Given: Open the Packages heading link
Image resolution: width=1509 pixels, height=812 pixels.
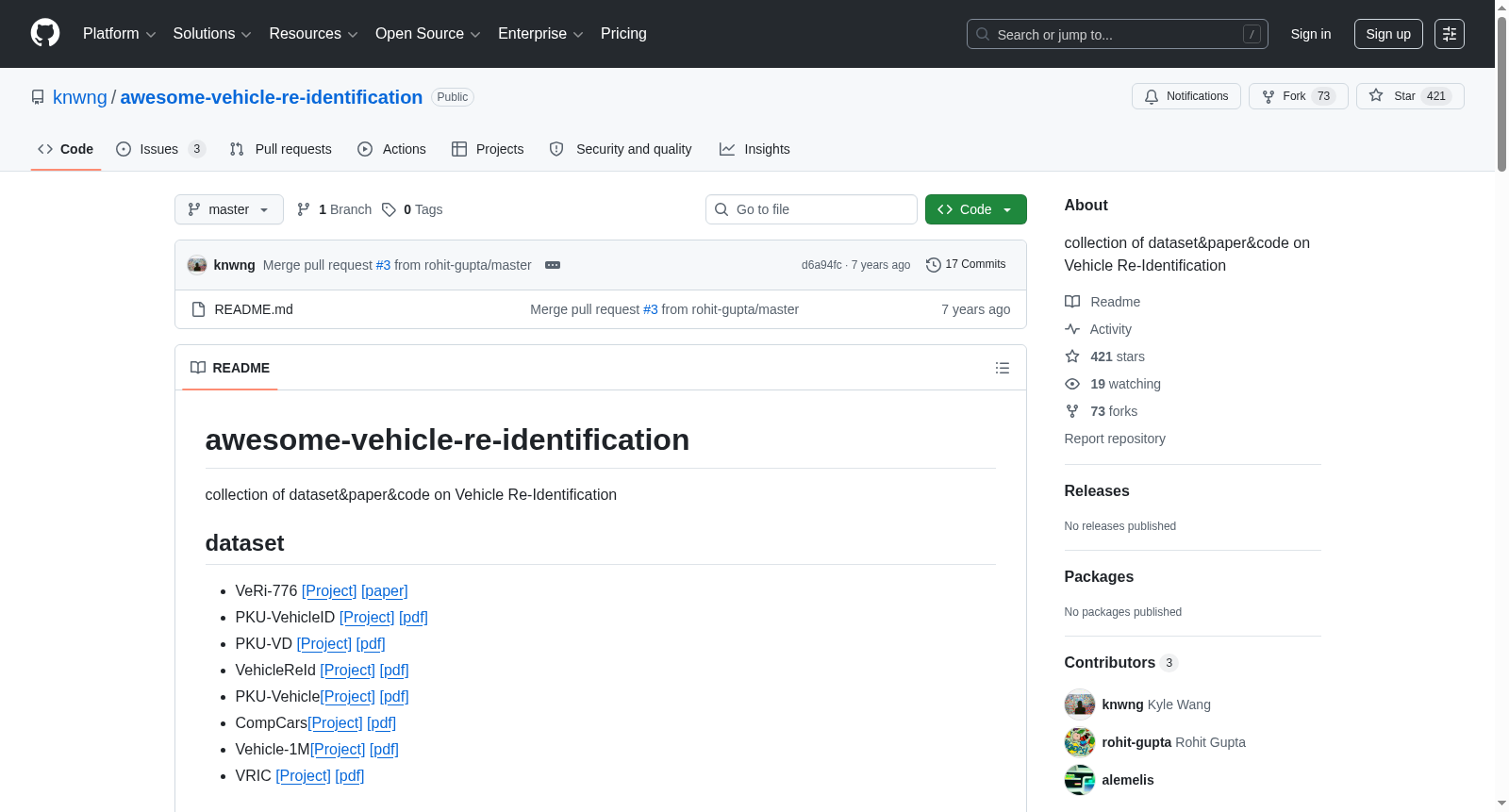Looking at the screenshot, I should [1099, 576].
